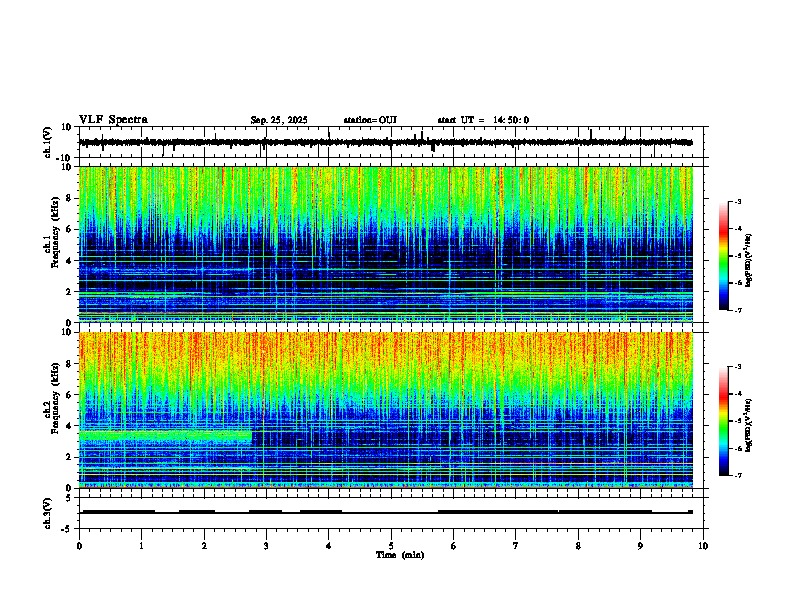Click the green 3.5 kHz band in ch.2 spectrogram
The width and height of the screenshot is (792, 612).
165,436
